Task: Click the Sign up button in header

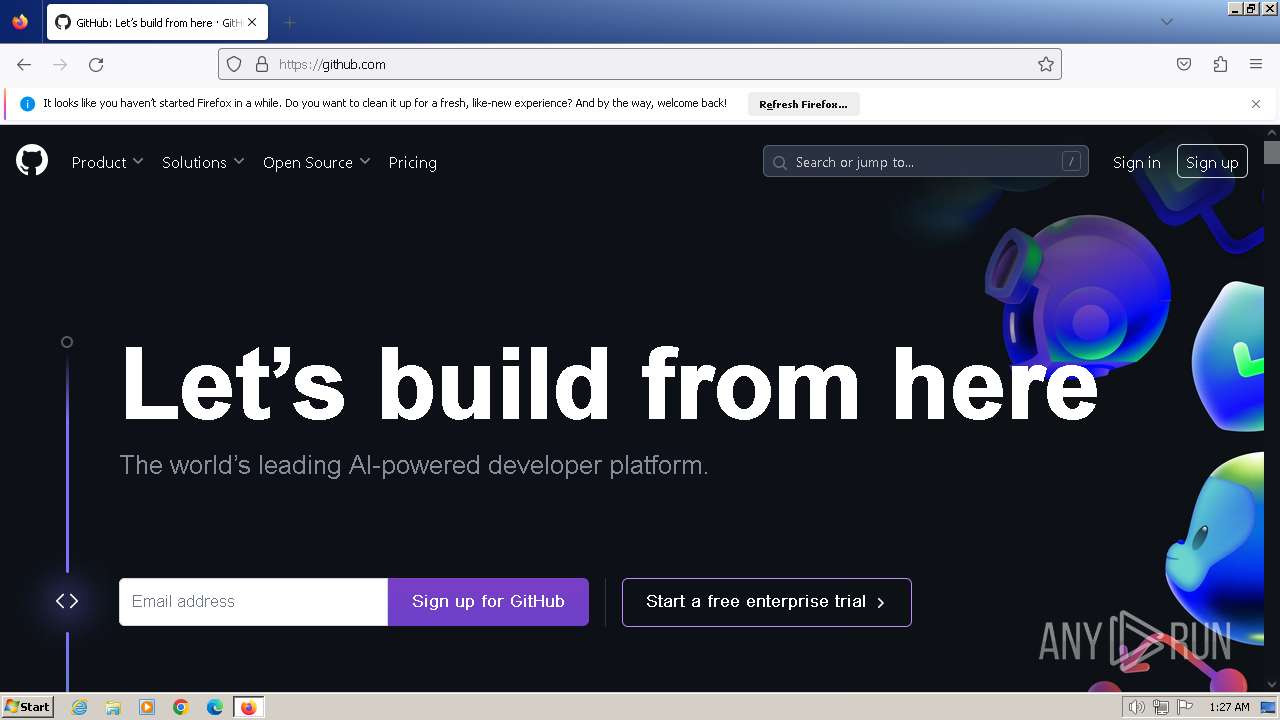Action: (x=1212, y=162)
